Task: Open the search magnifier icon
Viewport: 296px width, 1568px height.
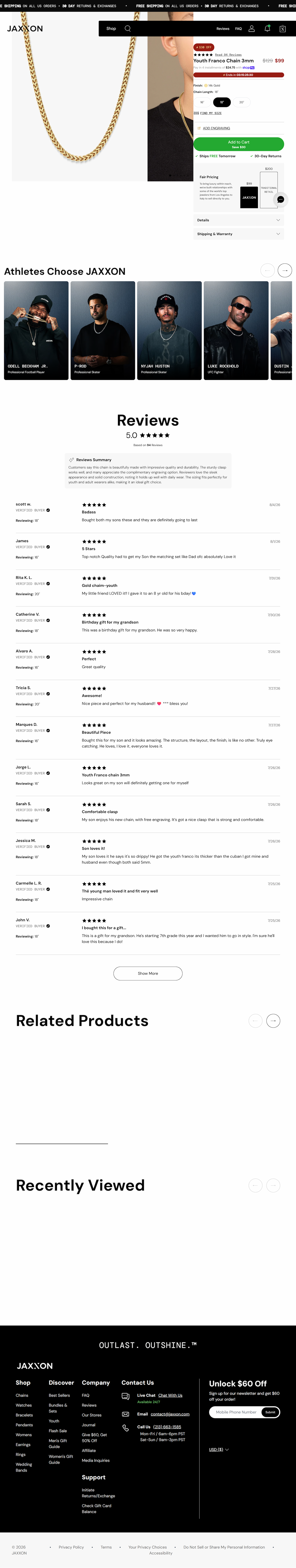Action: (x=127, y=29)
